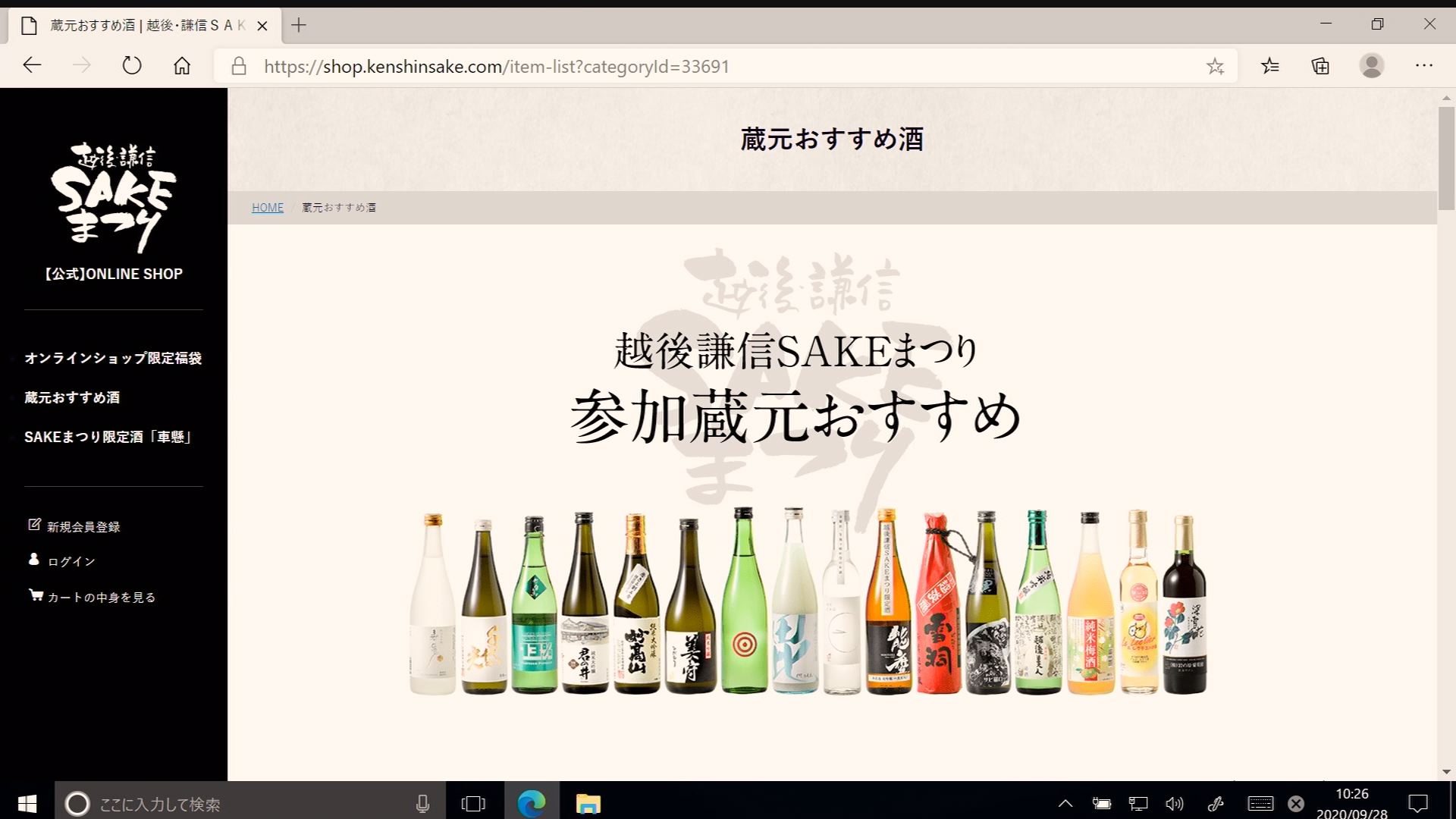Click the ログイン link
1456x819 pixels.
pos(71,562)
